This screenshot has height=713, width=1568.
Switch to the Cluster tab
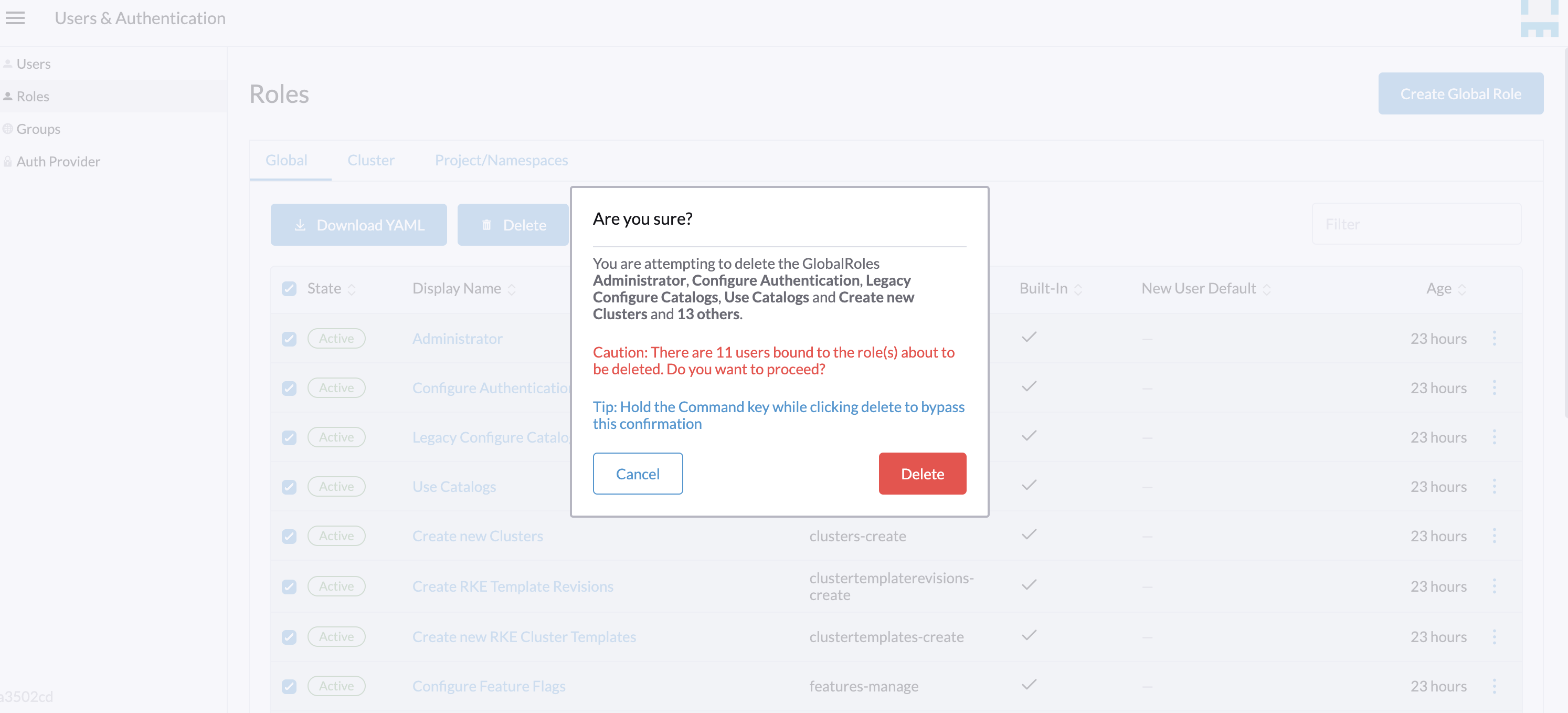370,160
